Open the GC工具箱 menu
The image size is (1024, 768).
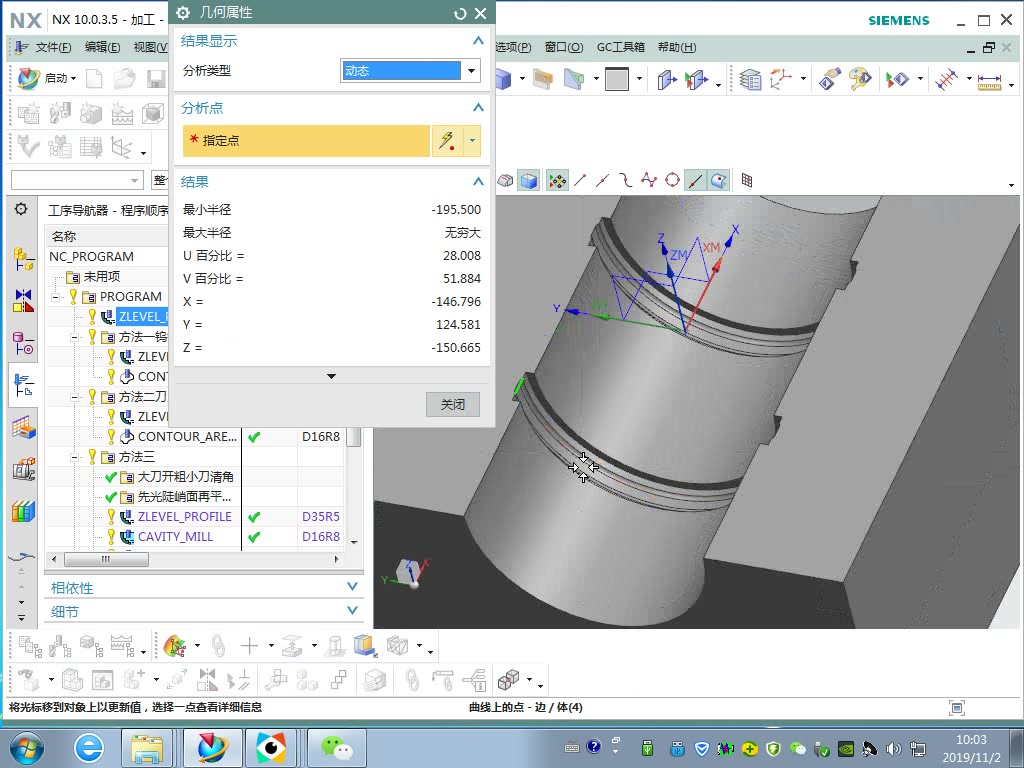620,47
